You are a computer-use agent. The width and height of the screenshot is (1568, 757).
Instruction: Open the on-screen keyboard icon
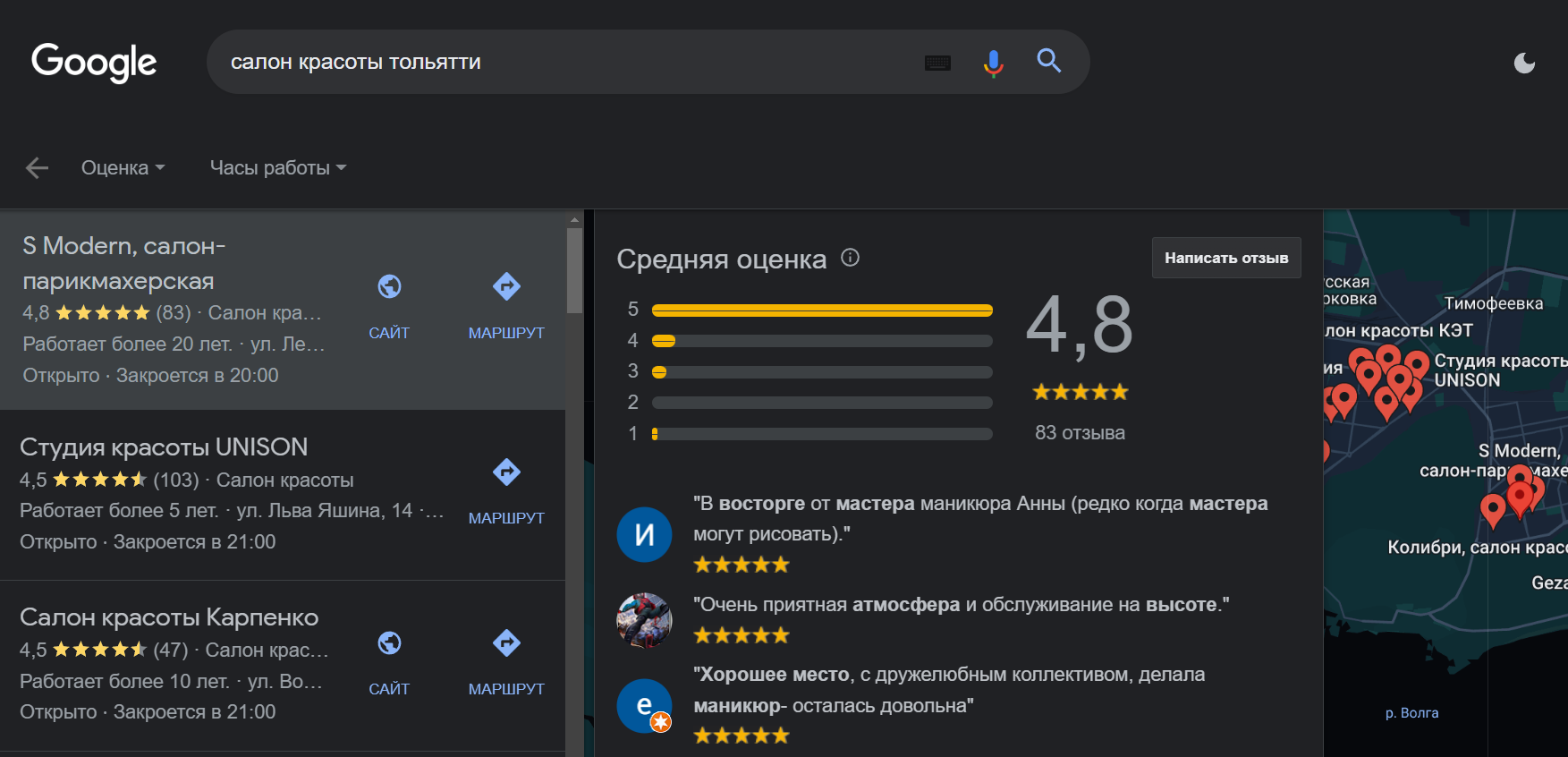click(x=937, y=63)
